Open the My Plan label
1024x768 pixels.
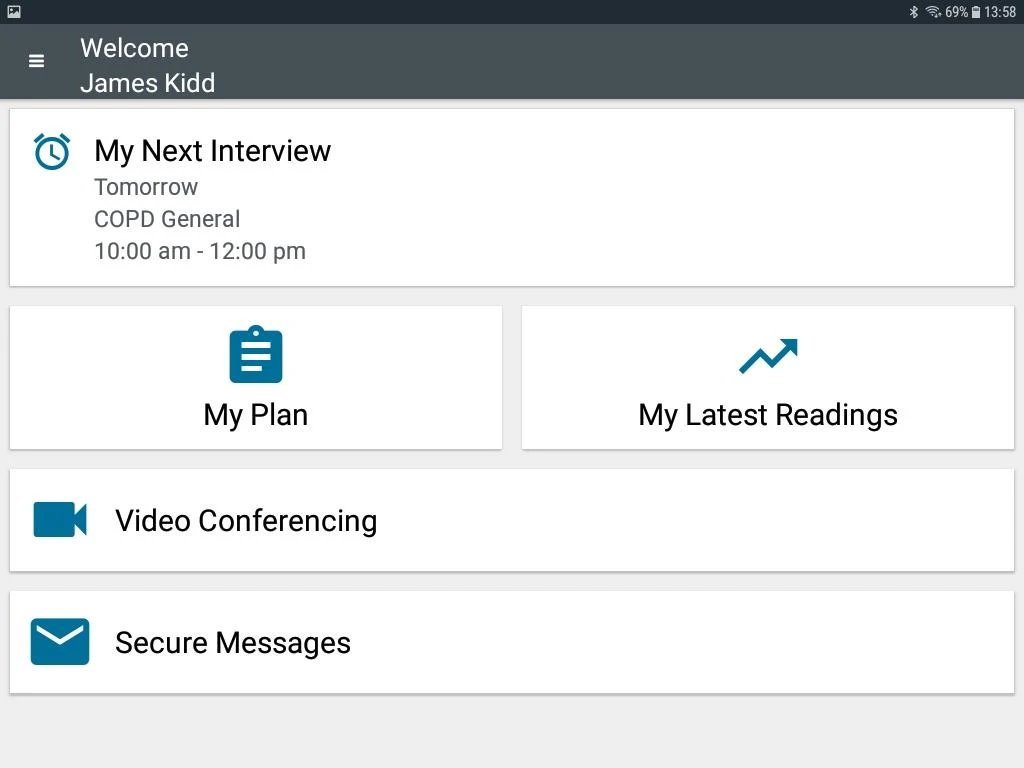[x=256, y=415]
